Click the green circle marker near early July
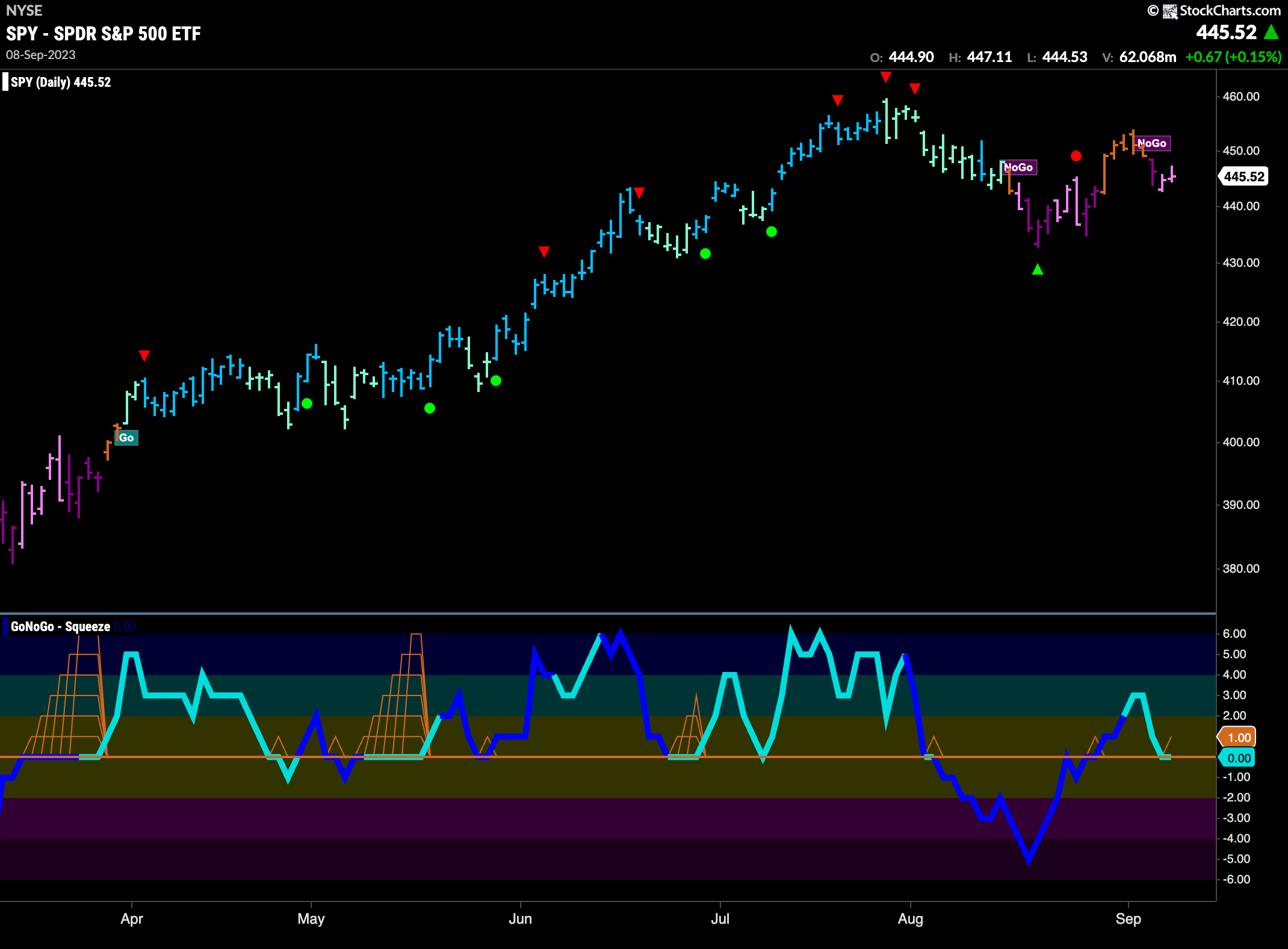1288x949 pixels. [x=772, y=232]
